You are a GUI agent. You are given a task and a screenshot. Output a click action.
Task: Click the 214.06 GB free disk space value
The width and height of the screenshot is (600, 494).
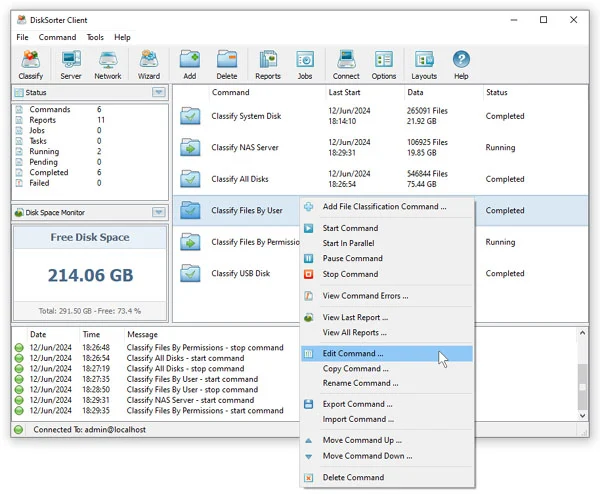[90, 276]
